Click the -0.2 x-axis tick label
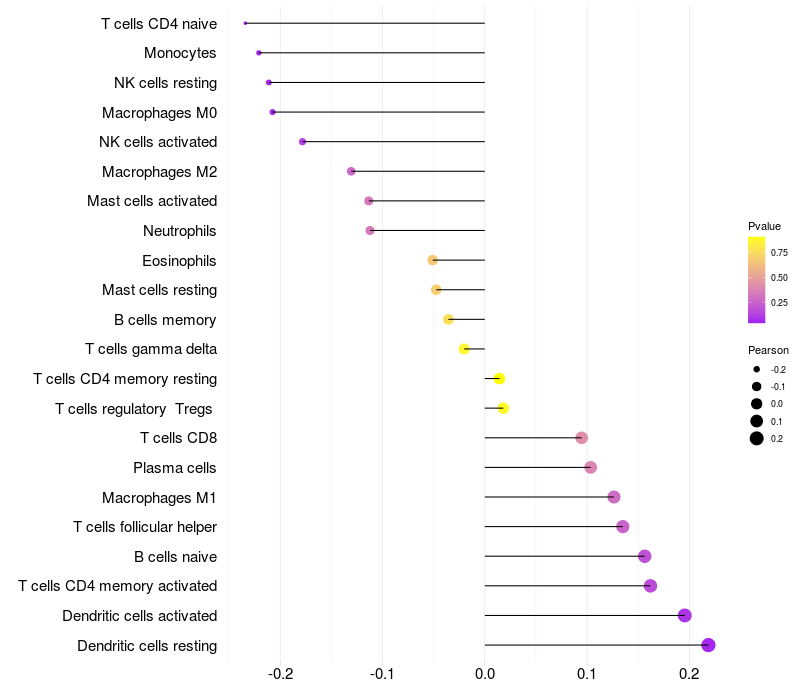 (281, 674)
